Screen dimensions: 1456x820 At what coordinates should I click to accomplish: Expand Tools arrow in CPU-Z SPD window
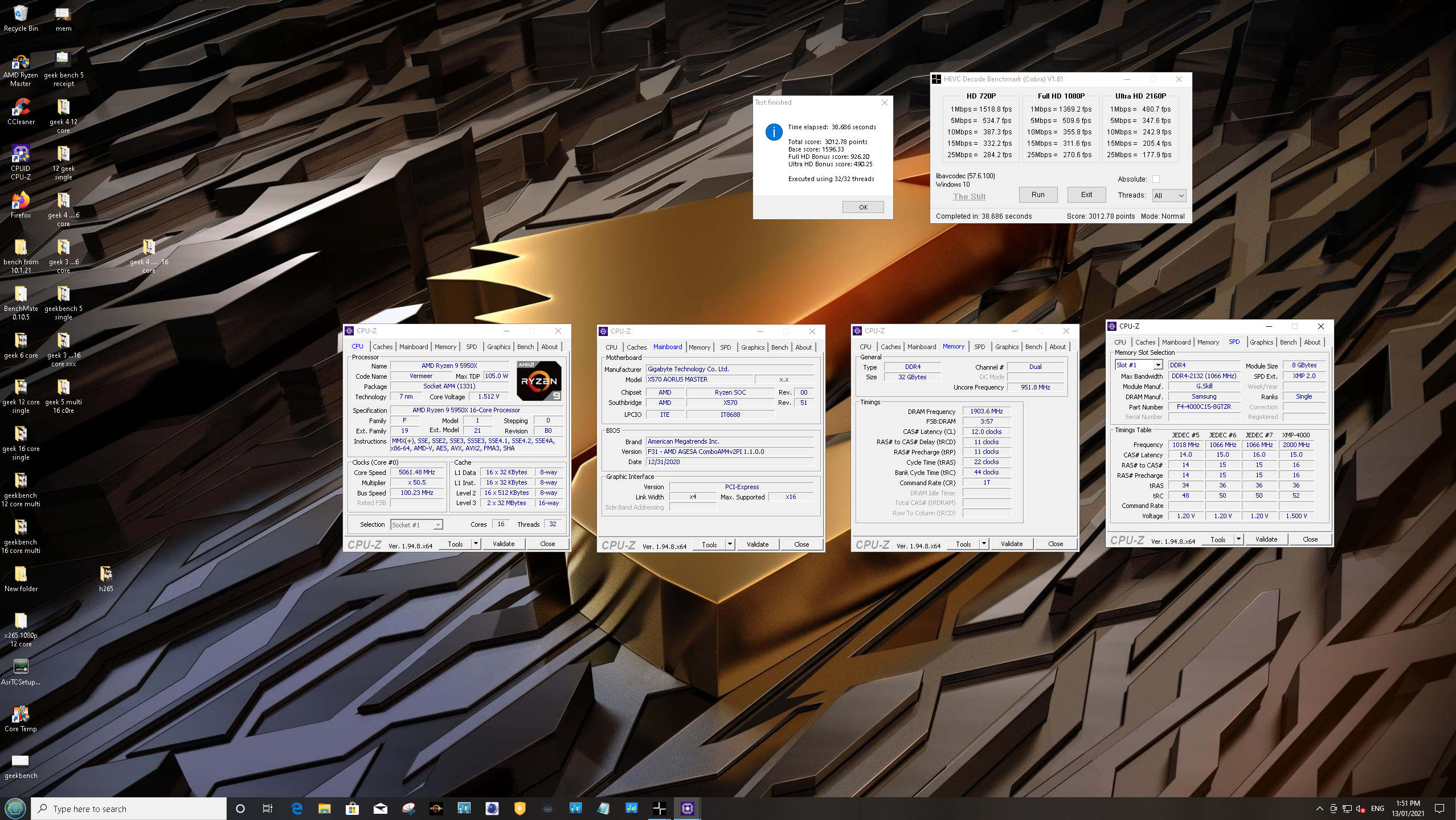click(x=1238, y=539)
